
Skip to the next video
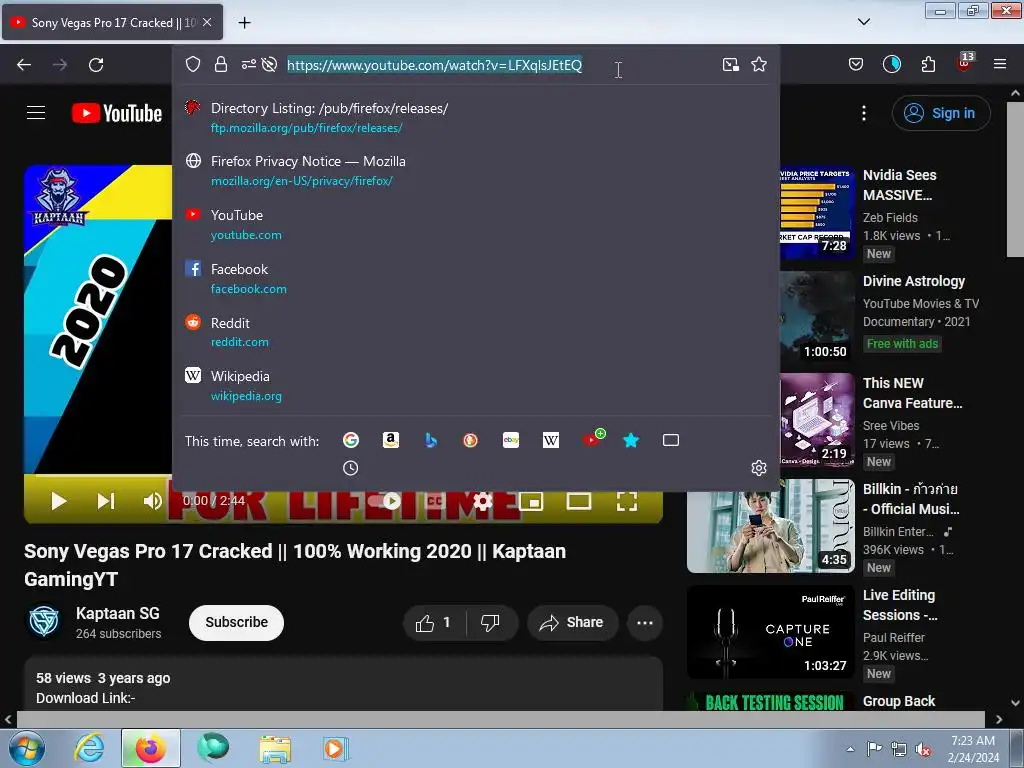[106, 501]
